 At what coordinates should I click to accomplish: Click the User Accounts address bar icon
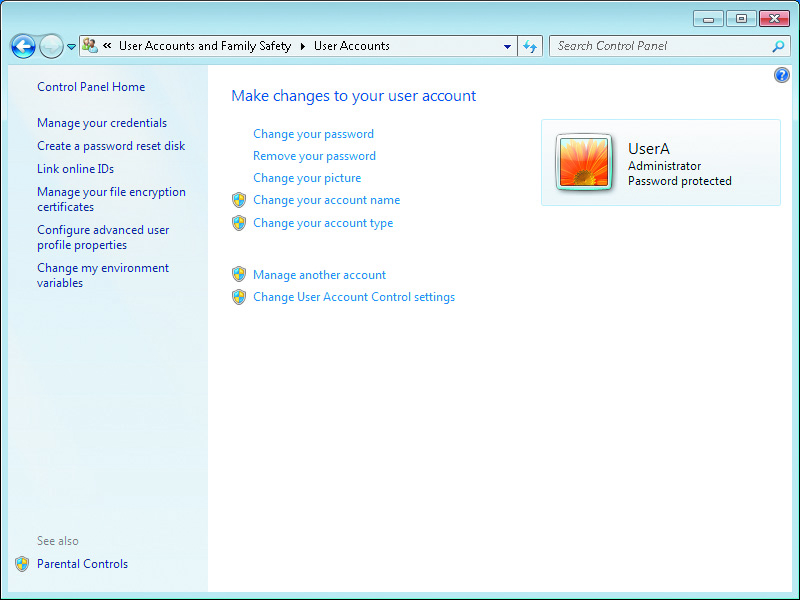coord(90,46)
